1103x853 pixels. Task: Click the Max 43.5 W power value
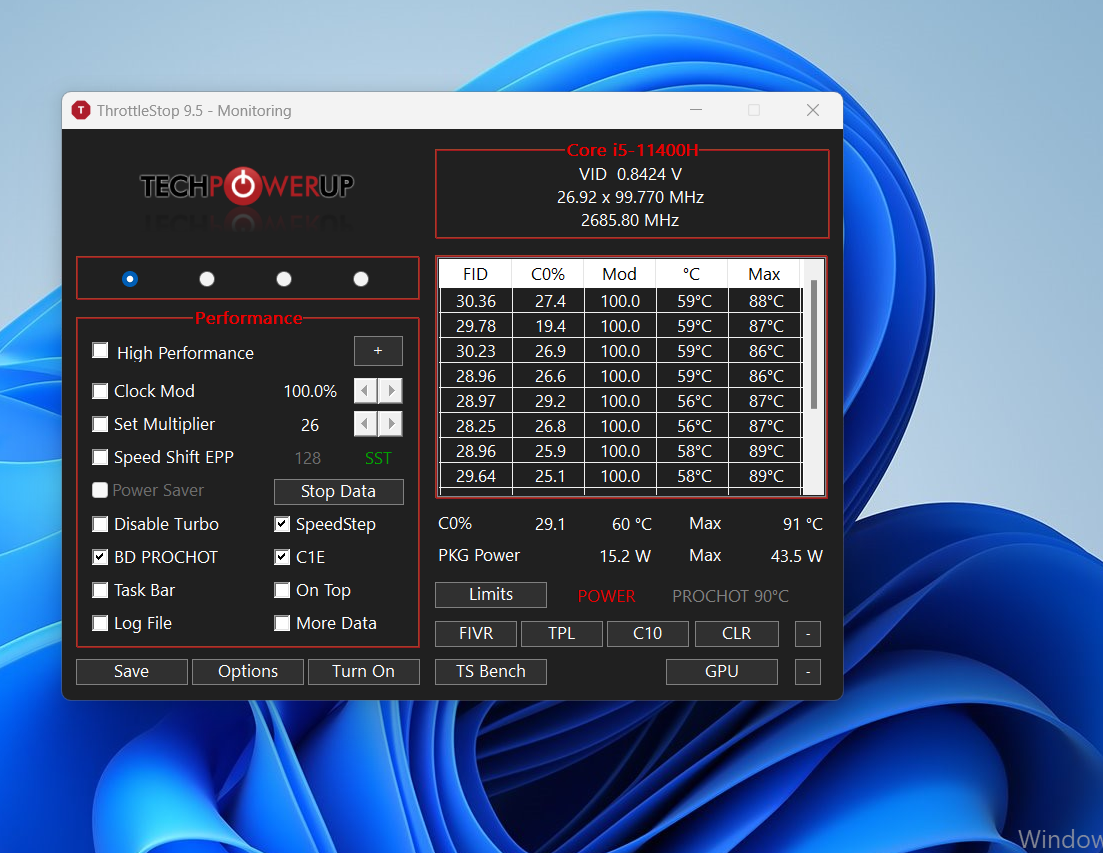(x=796, y=556)
